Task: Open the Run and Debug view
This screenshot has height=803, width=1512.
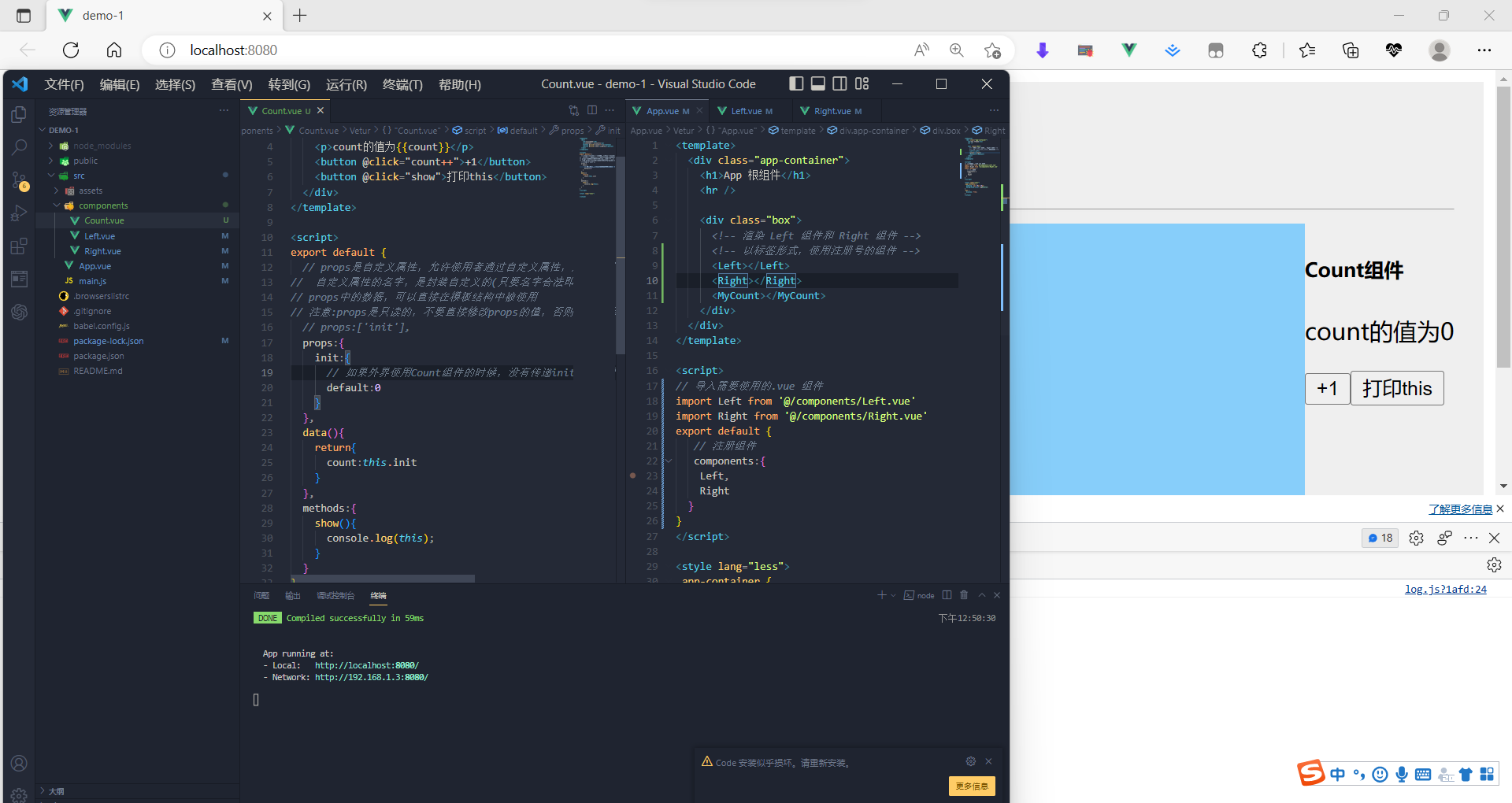Action: (x=19, y=213)
